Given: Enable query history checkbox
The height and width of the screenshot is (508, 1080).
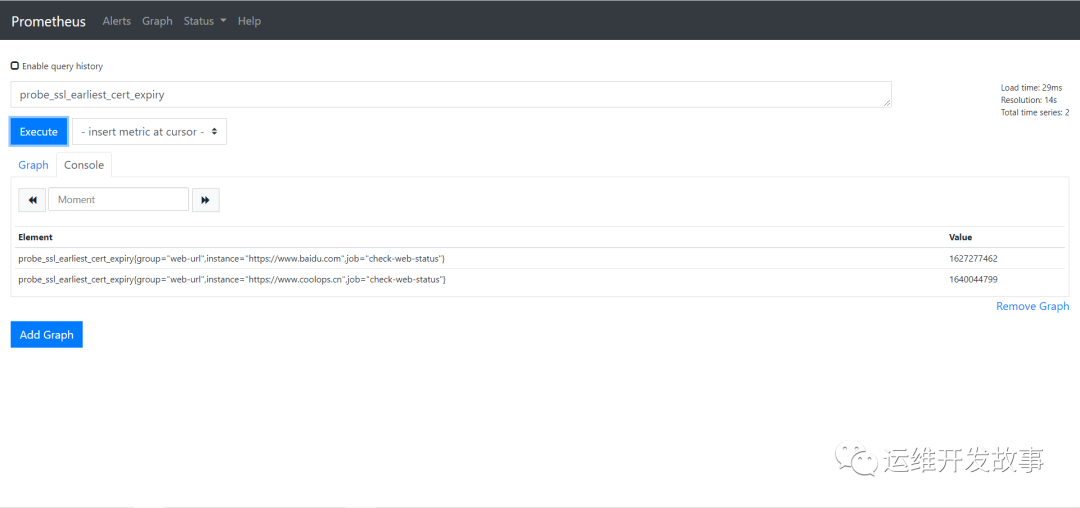Looking at the screenshot, I should [x=15, y=66].
